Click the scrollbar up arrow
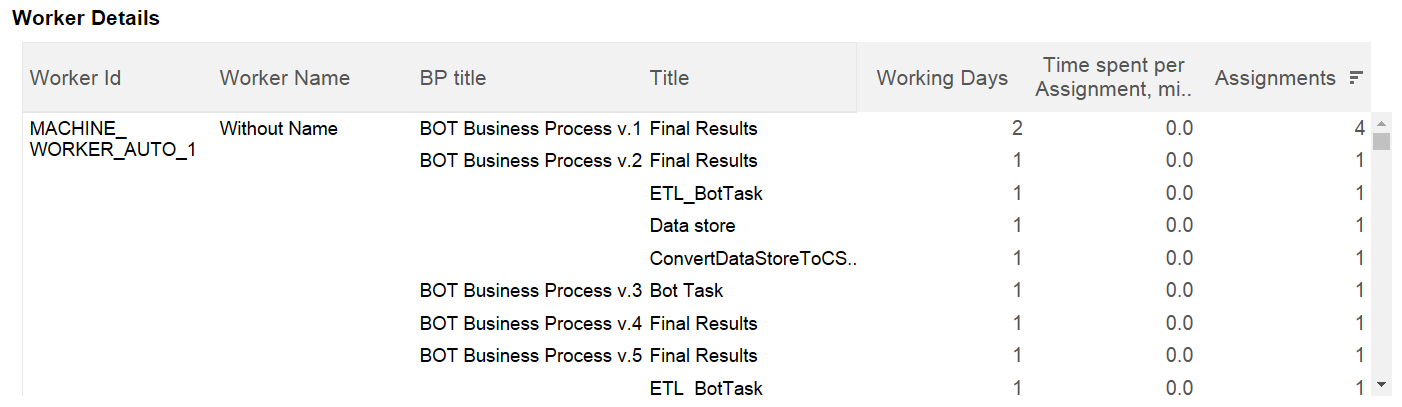1402x407 pixels. tap(1381, 122)
